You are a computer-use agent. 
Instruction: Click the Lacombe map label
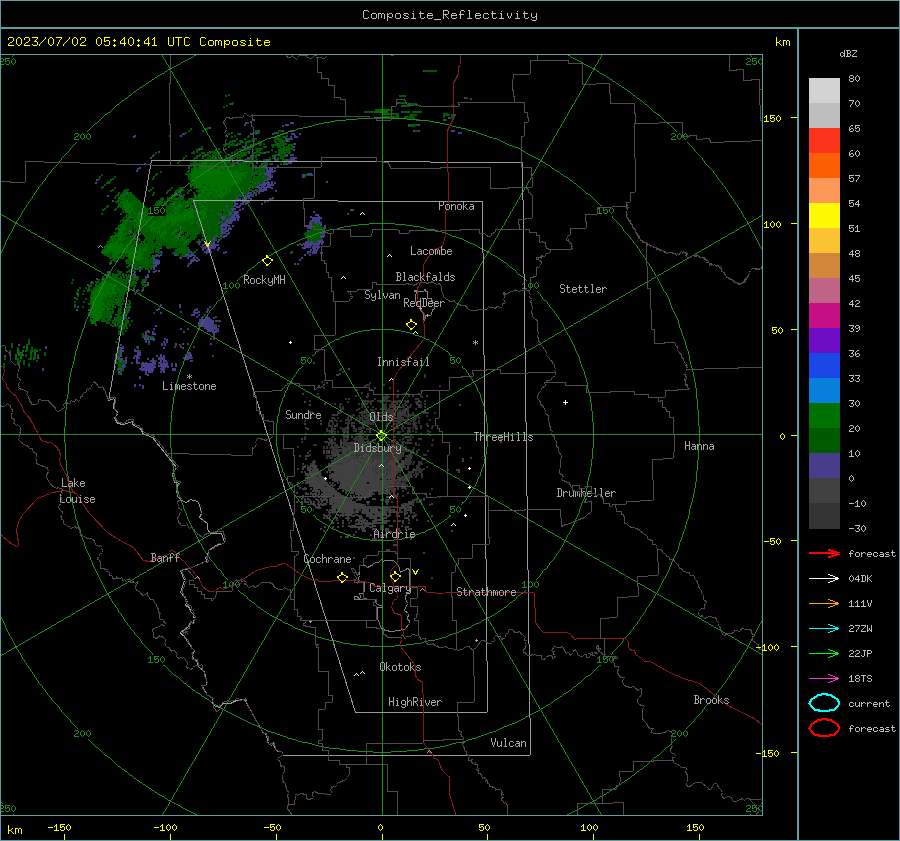431,251
